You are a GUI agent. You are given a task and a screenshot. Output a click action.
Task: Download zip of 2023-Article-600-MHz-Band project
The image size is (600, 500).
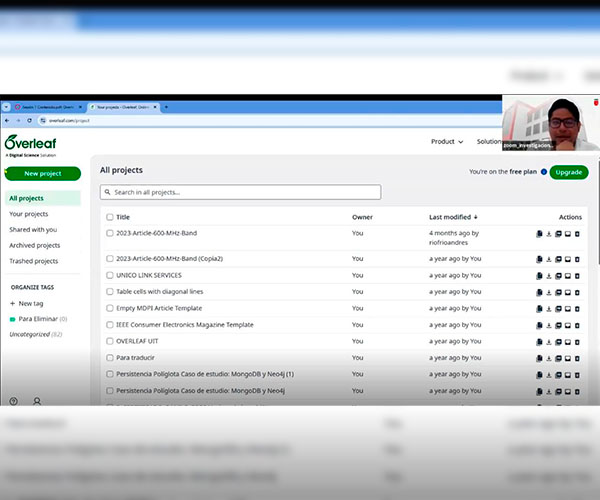[x=549, y=234]
